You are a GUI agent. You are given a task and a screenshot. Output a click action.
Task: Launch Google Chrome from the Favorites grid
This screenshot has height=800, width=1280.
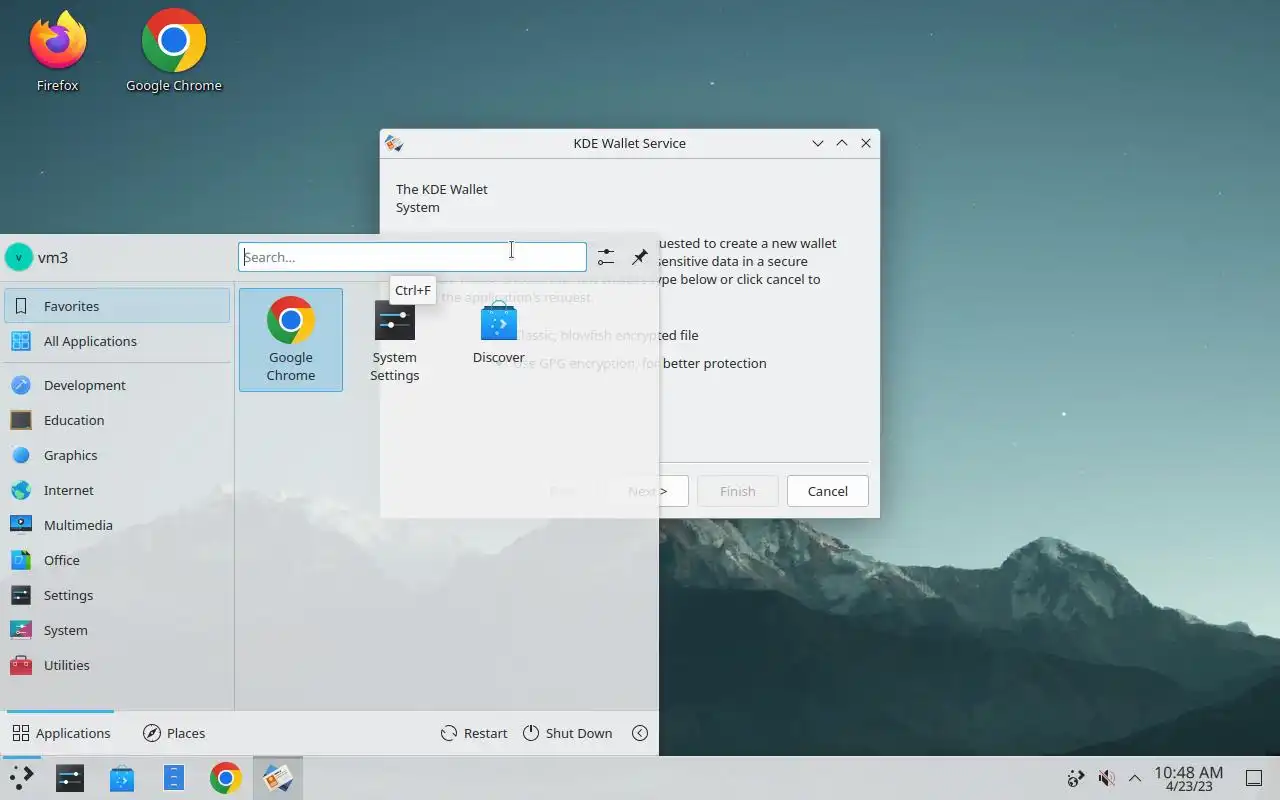point(291,340)
